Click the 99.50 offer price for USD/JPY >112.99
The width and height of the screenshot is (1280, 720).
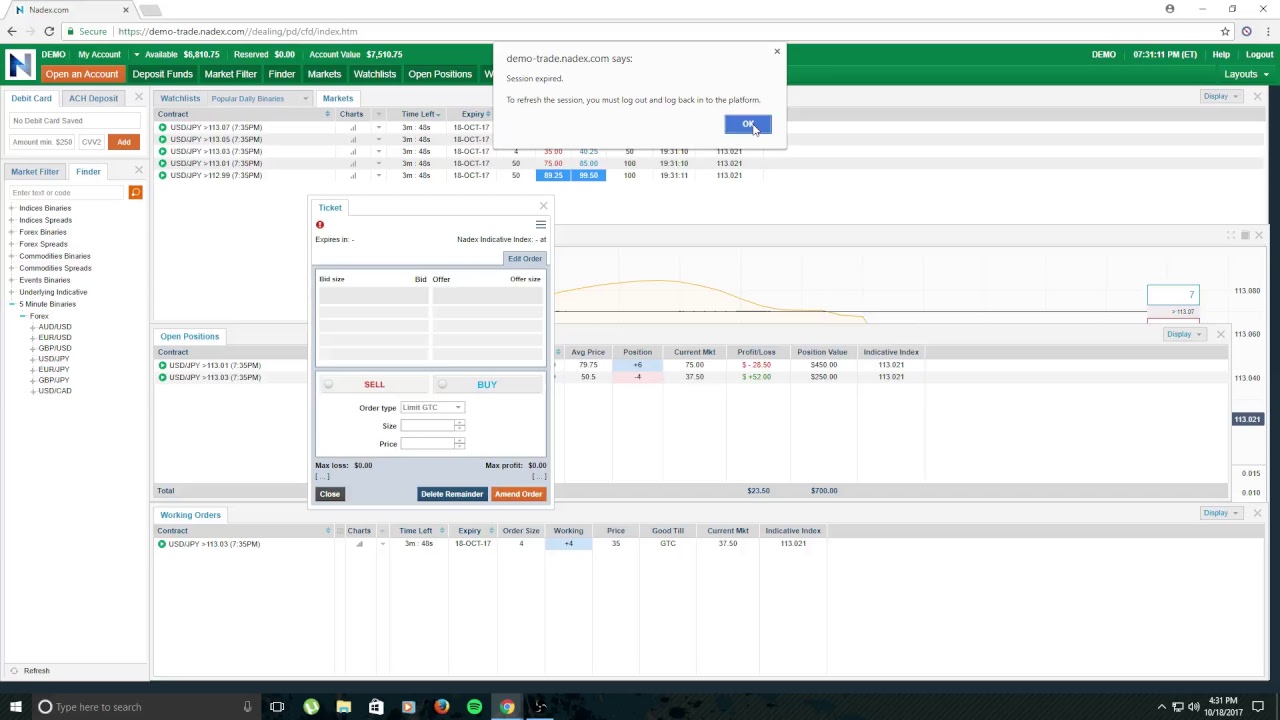coord(588,175)
